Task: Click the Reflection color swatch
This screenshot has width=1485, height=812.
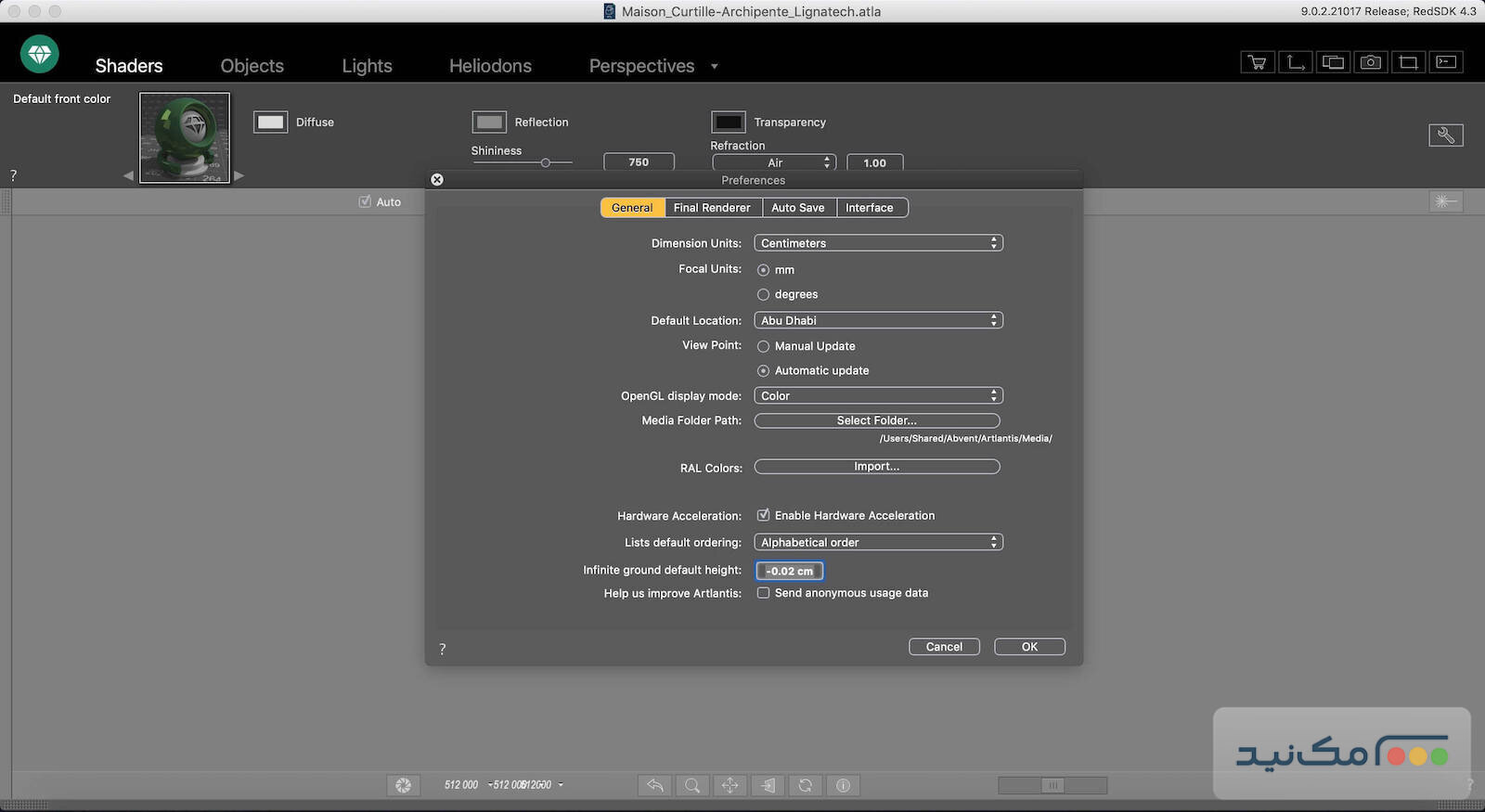Action: [x=489, y=122]
